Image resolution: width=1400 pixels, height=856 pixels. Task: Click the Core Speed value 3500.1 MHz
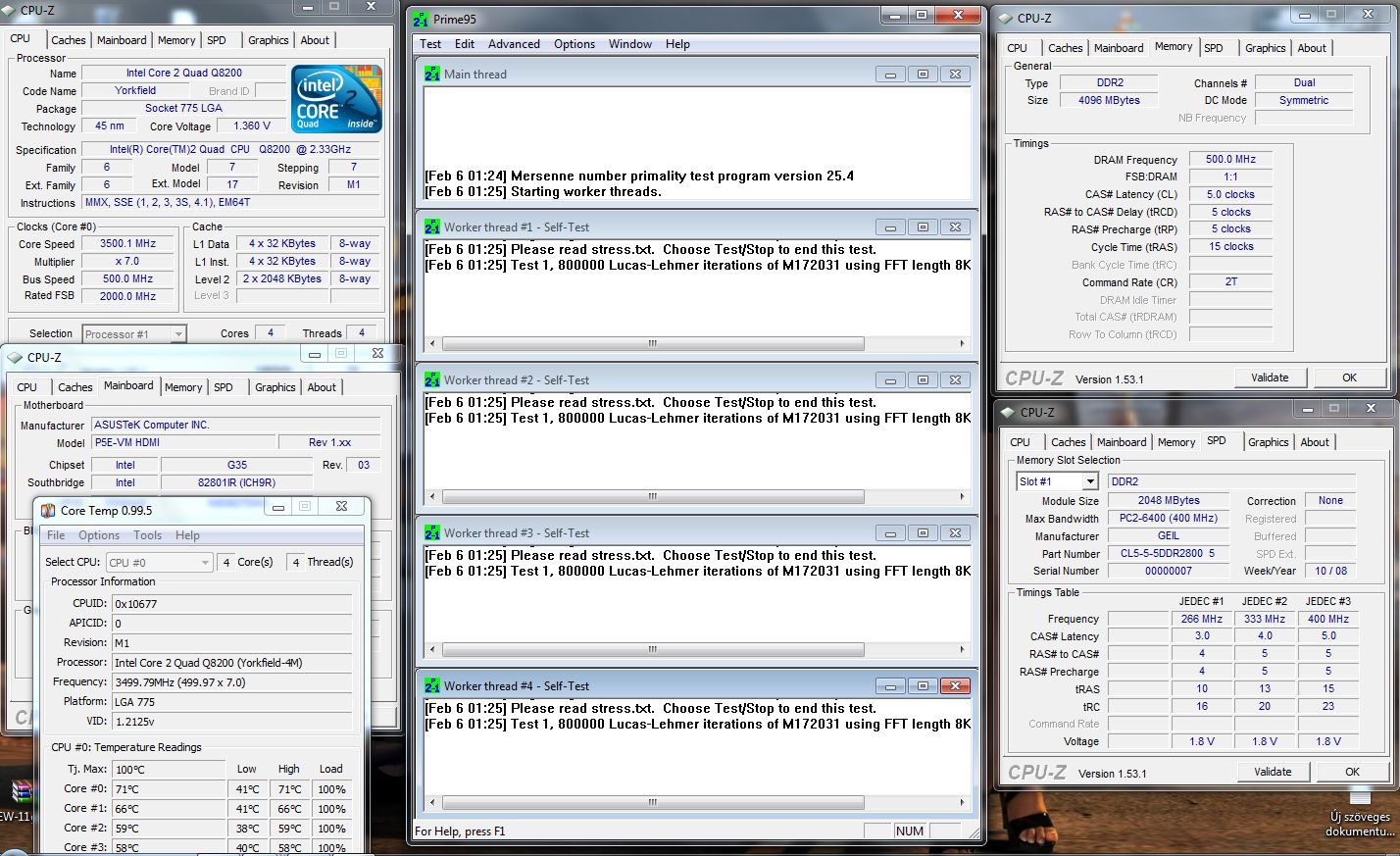(x=128, y=243)
